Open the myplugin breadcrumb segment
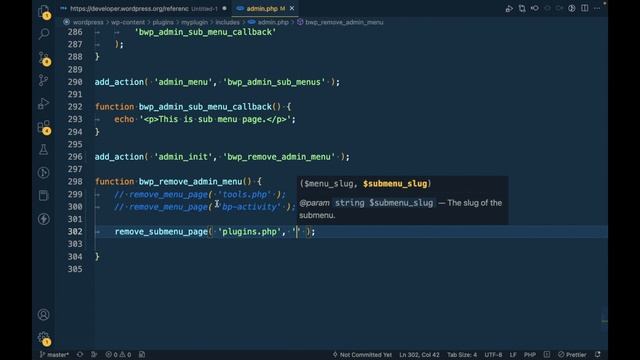 click(194, 22)
